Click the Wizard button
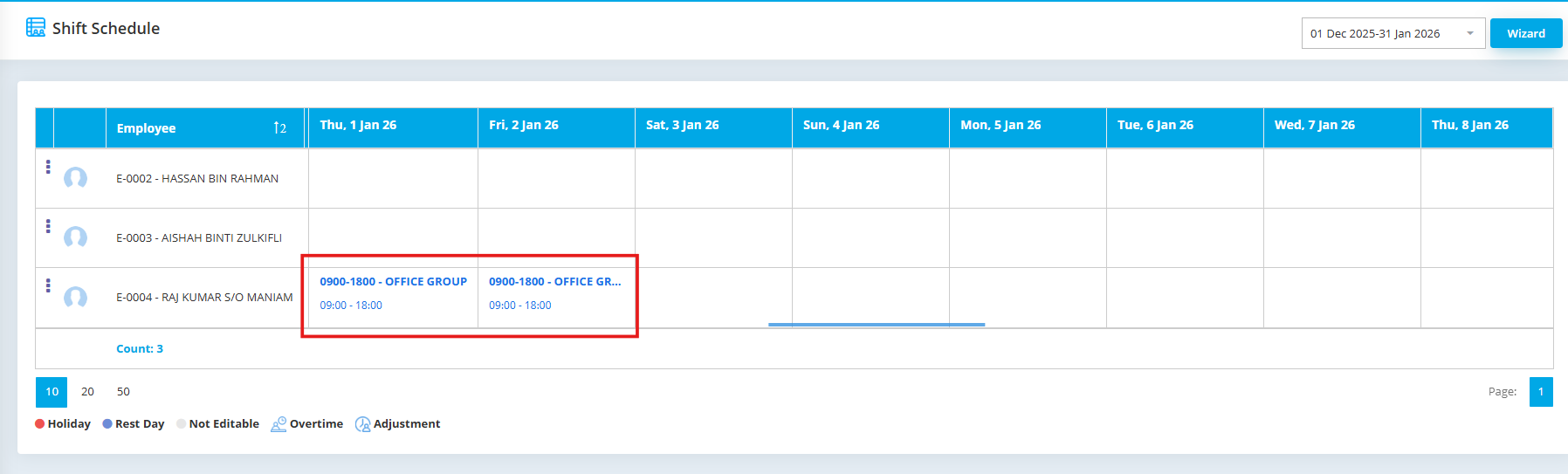Viewport: 1568px width, 474px height. pyautogui.click(x=1526, y=33)
